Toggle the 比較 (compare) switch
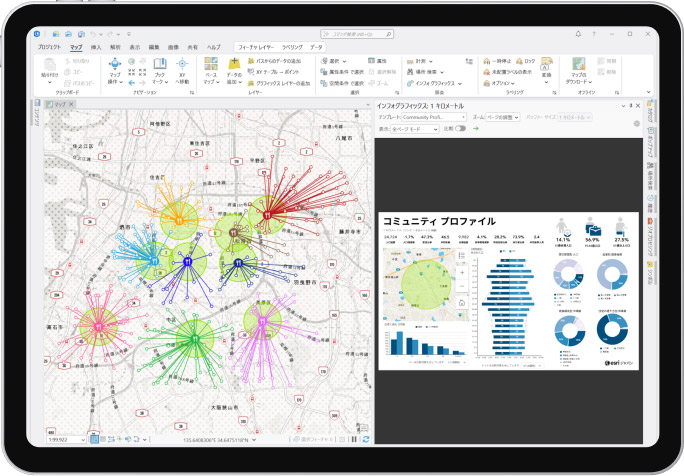The height and width of the screenshot is (476, 684). pyautogui.click(x=460, y=129)
